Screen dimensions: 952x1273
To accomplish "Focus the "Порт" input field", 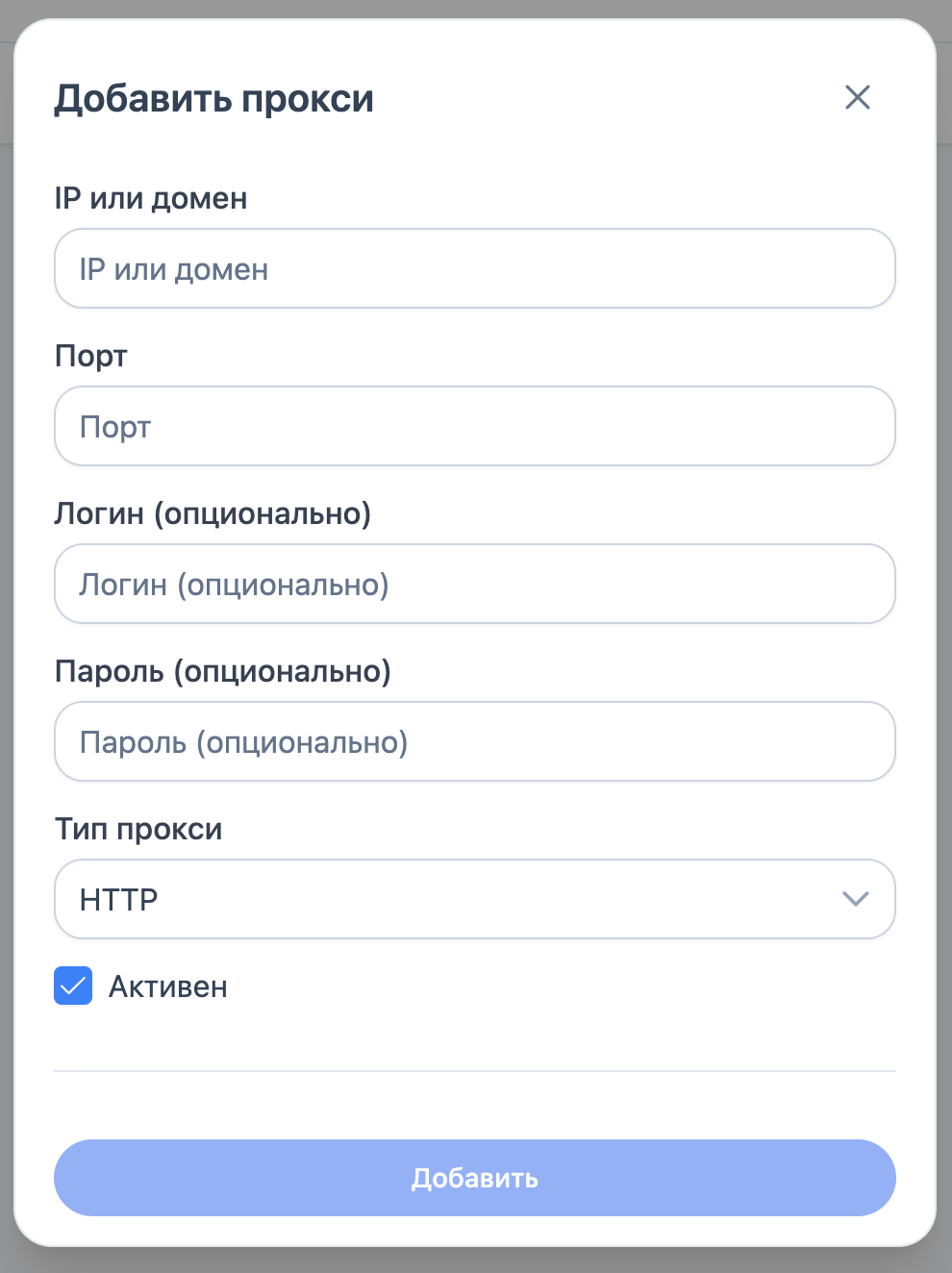I will click(x=475, y=427).
